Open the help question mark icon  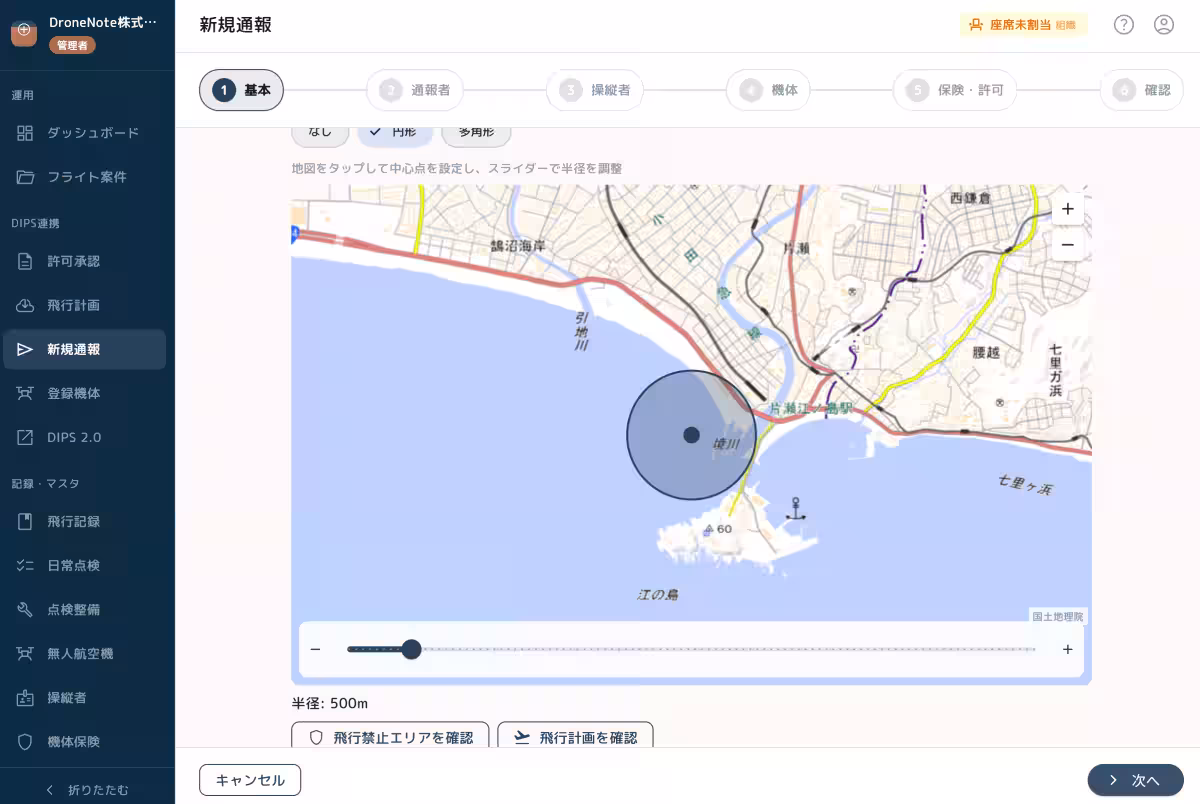coord(1124,25)
